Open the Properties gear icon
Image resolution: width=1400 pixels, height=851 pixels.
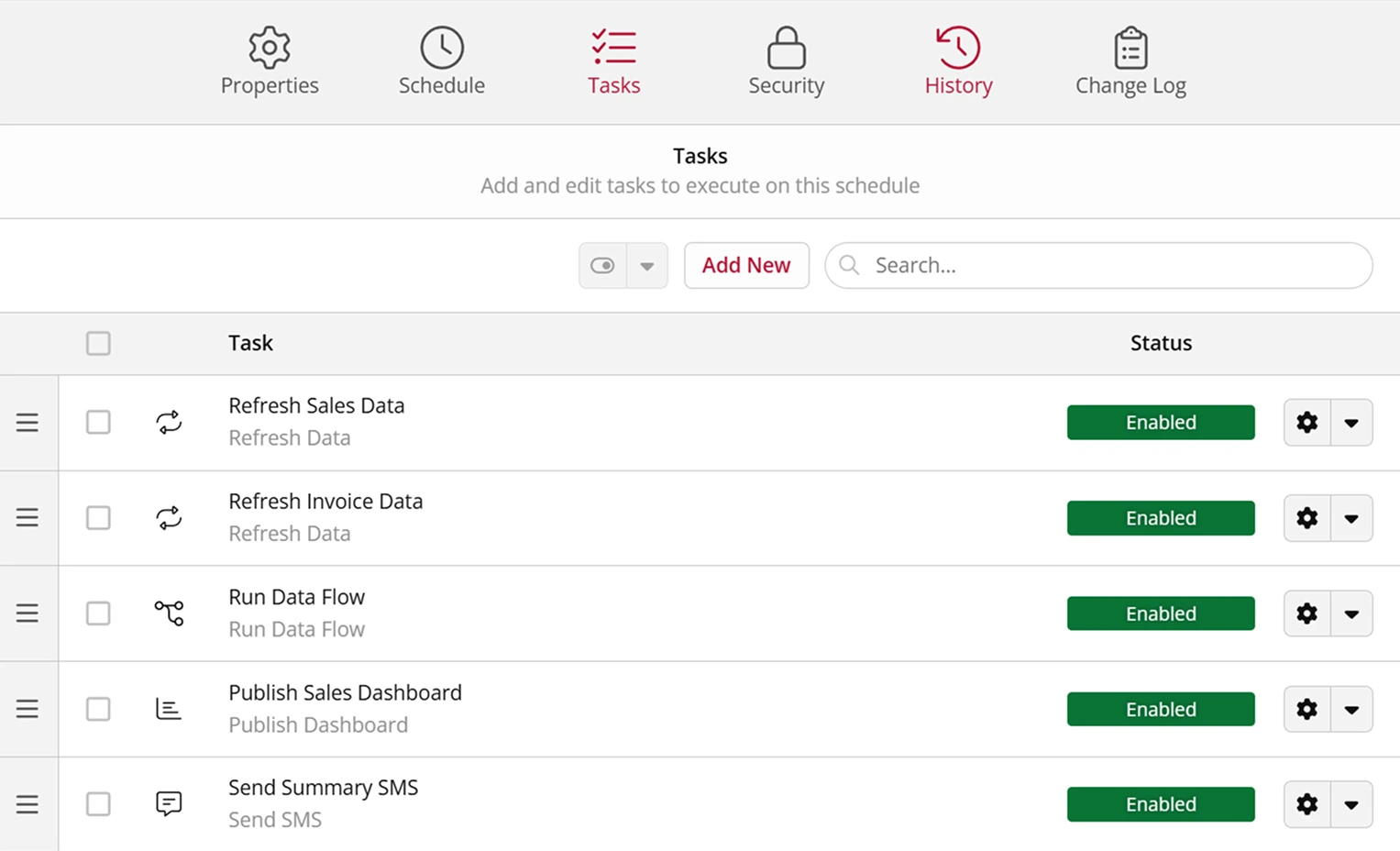coord(270,48)
